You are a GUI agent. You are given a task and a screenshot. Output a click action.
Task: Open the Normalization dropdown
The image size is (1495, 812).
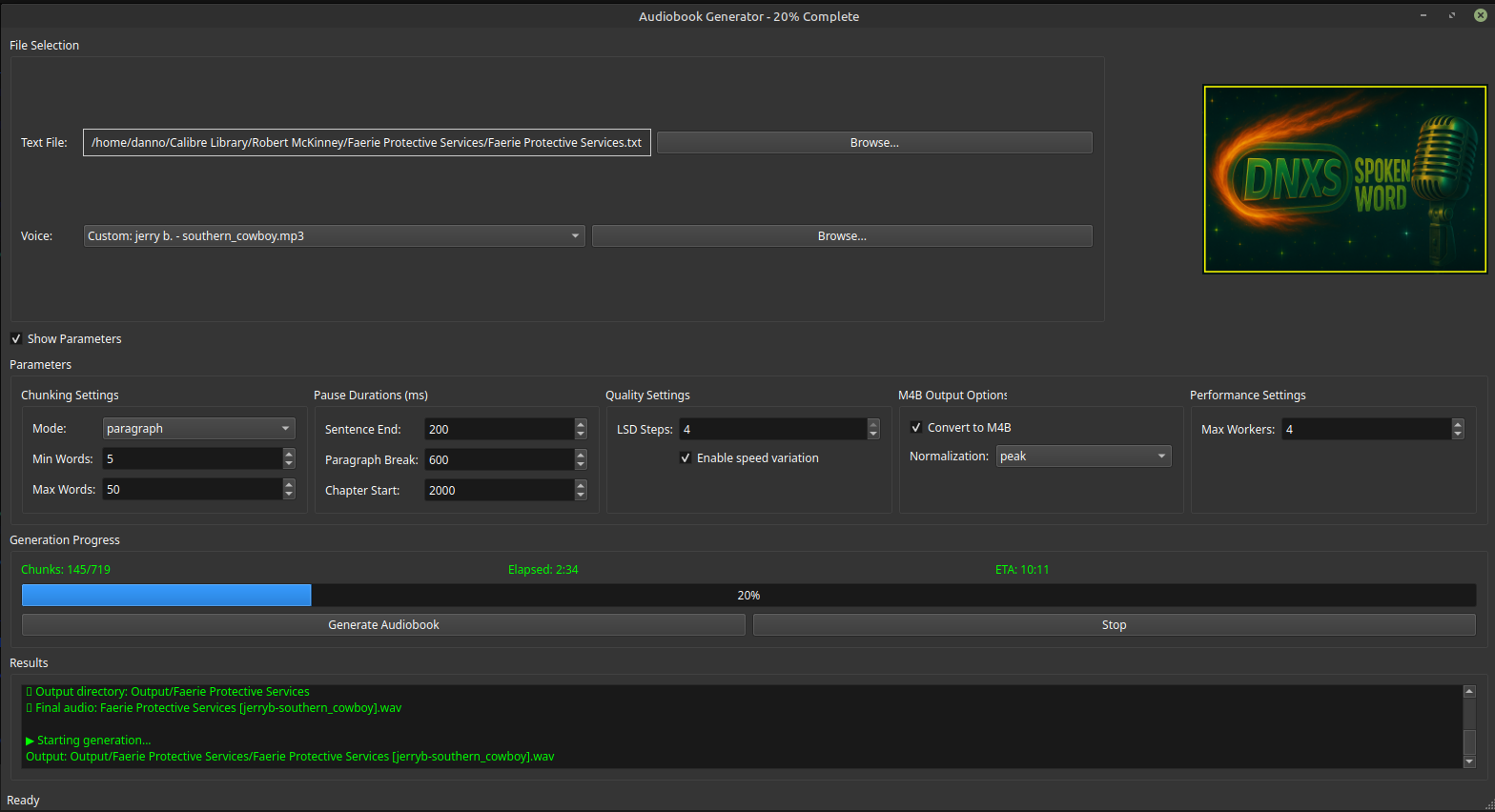click(x=1084, y=457)
